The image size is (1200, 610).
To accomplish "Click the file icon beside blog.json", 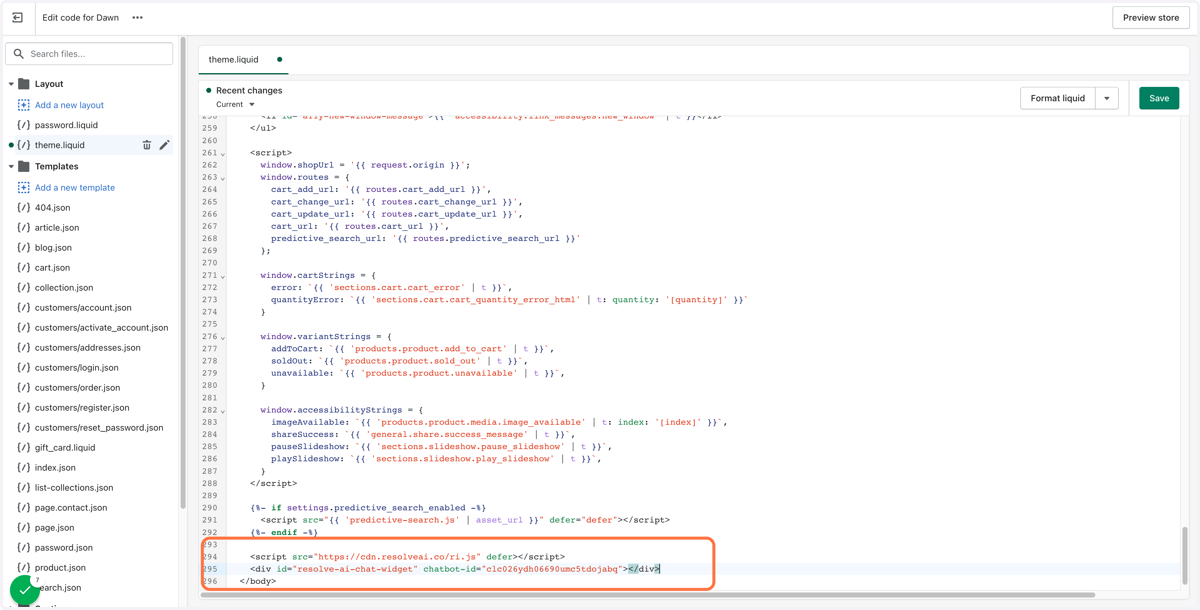I will tap(24, 247).
